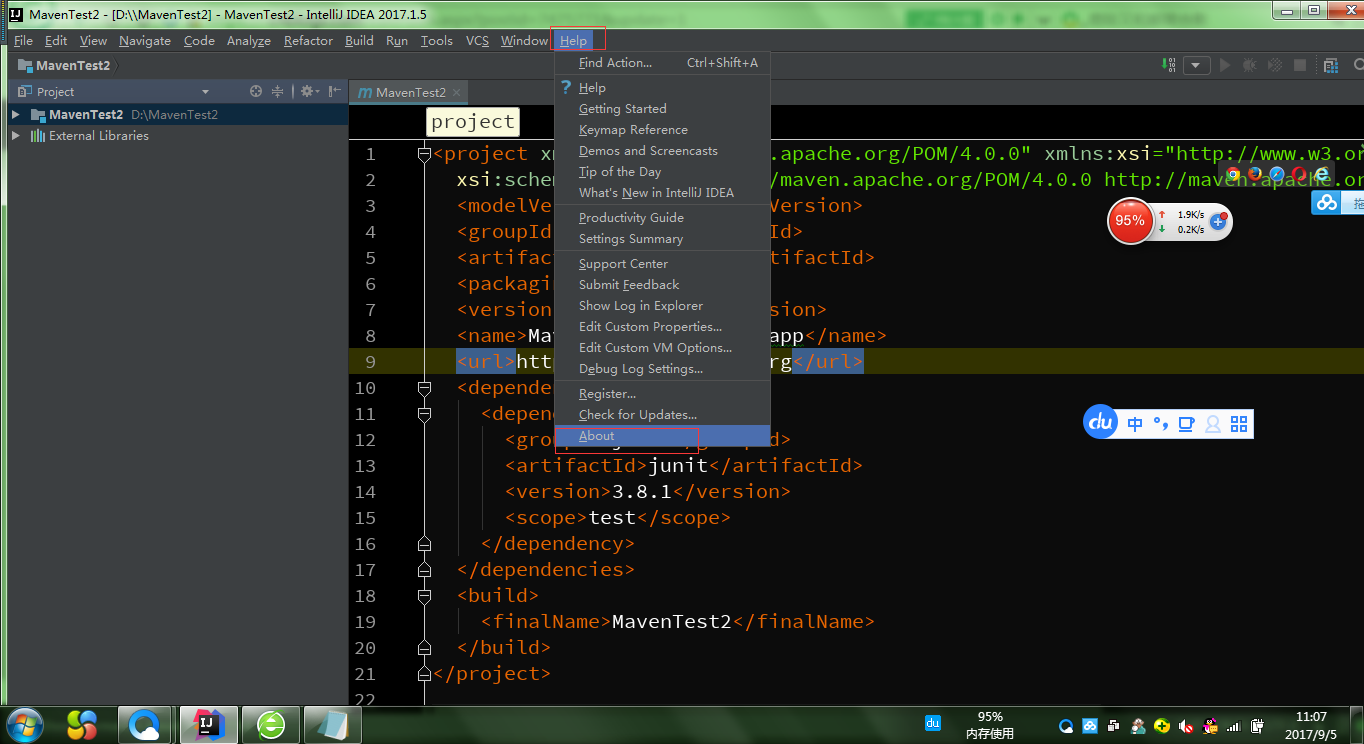Open in Chrome browser icon in editor

pyautogui.click(x=1233, y=174)
